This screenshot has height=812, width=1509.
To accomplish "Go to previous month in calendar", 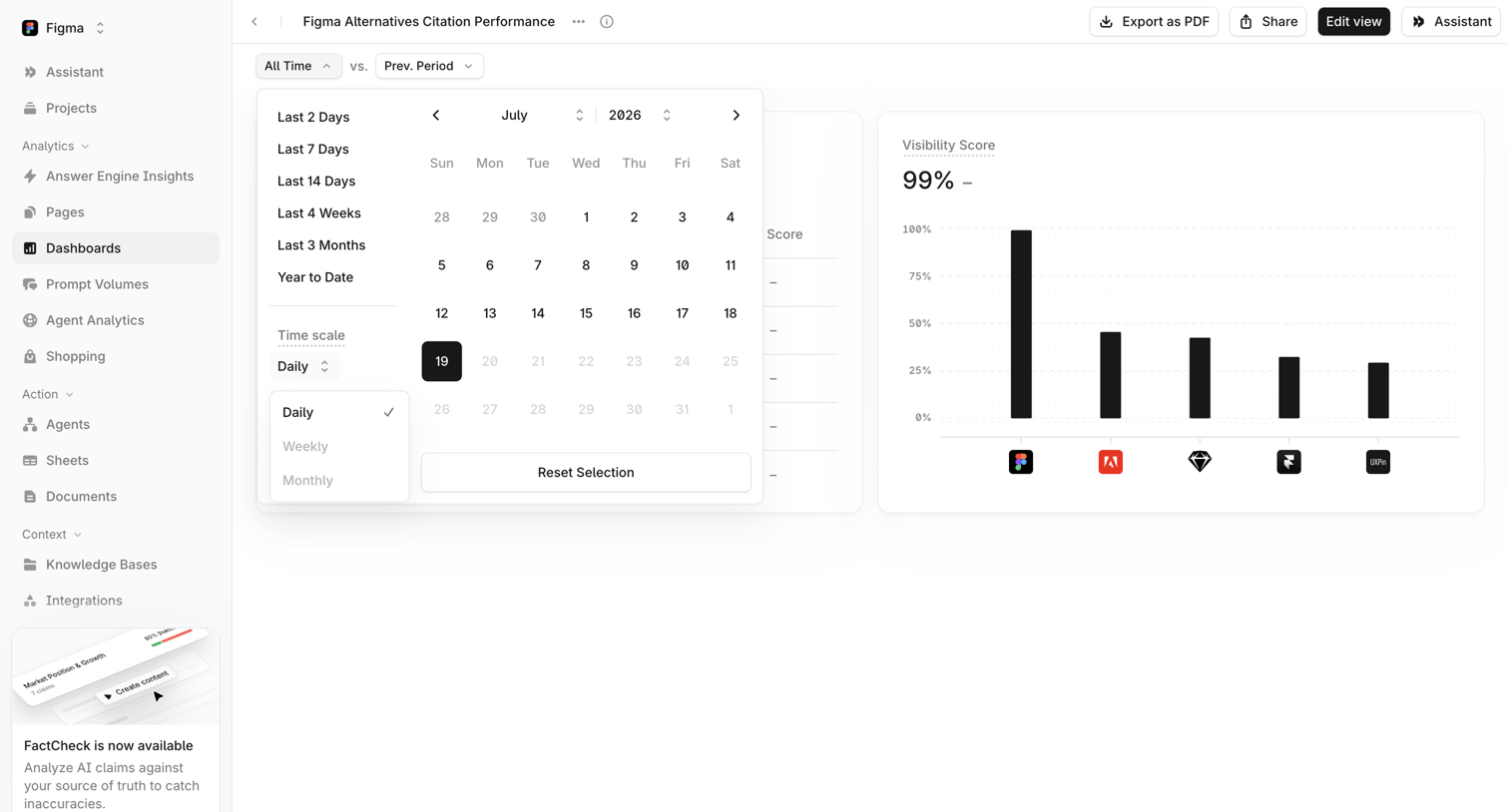I will coord(436,116).
